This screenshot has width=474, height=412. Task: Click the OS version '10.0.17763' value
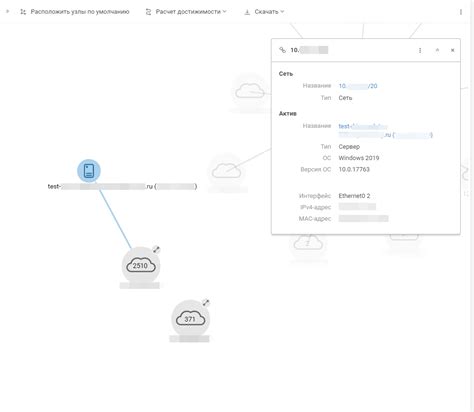(354, 169)
